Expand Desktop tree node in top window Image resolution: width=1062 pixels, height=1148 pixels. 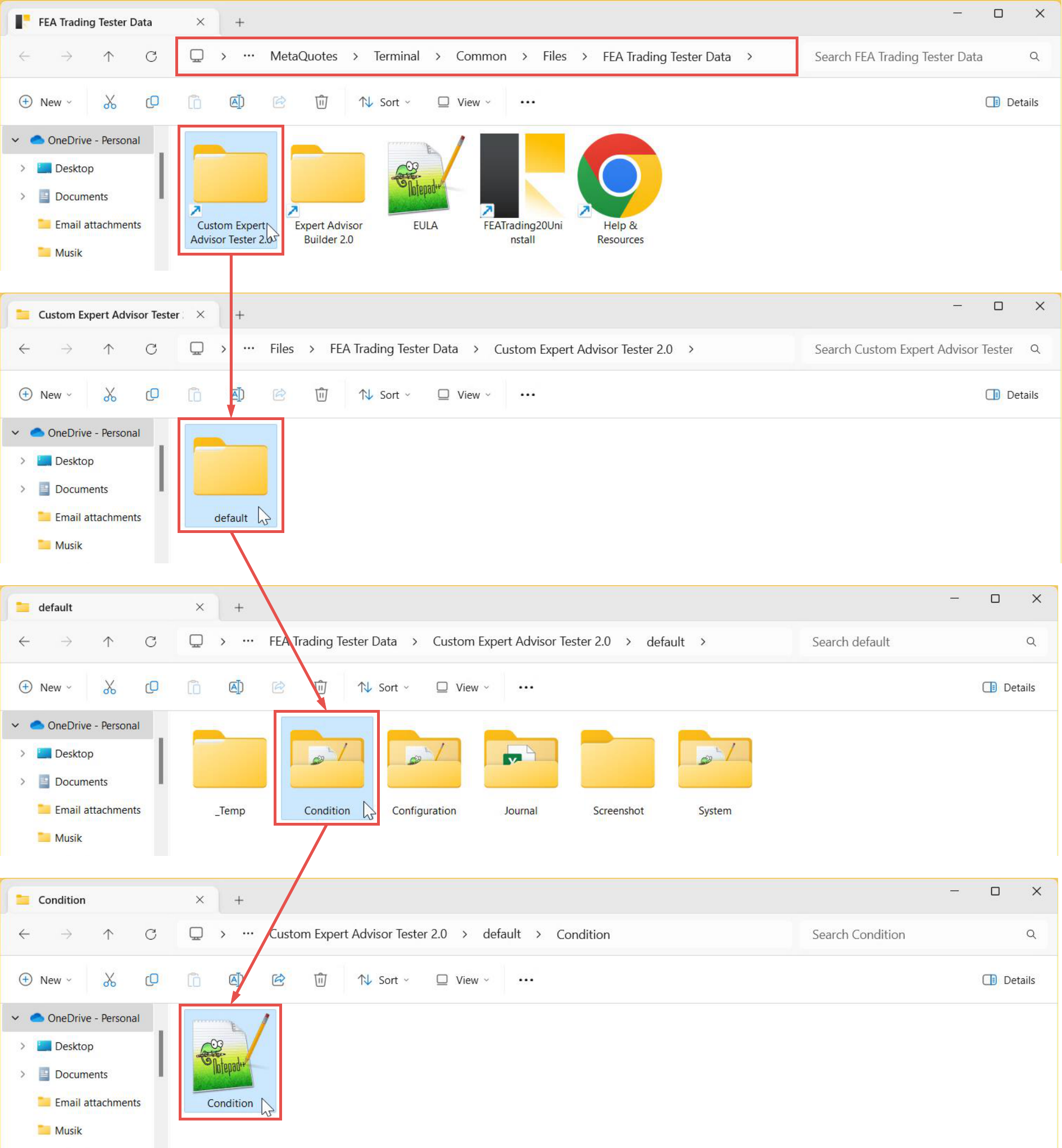22,168
